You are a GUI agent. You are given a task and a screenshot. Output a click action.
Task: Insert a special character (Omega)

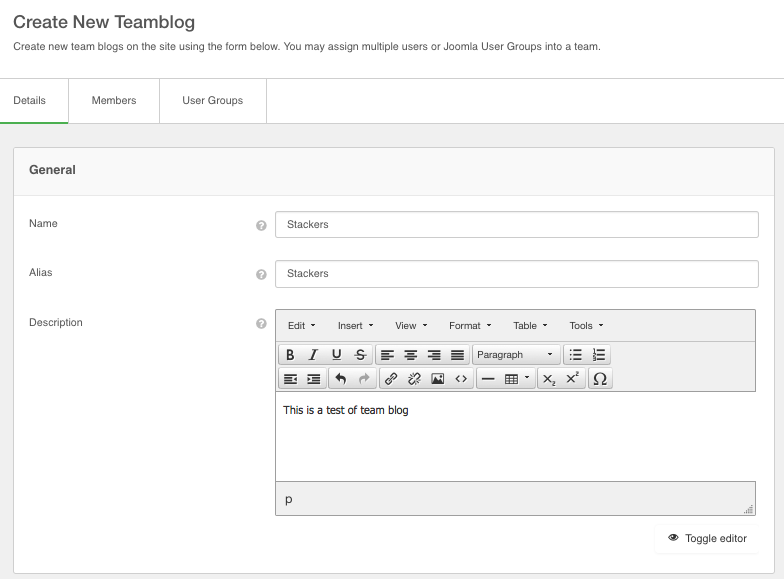pyautogui.click(x=600, y=378)
